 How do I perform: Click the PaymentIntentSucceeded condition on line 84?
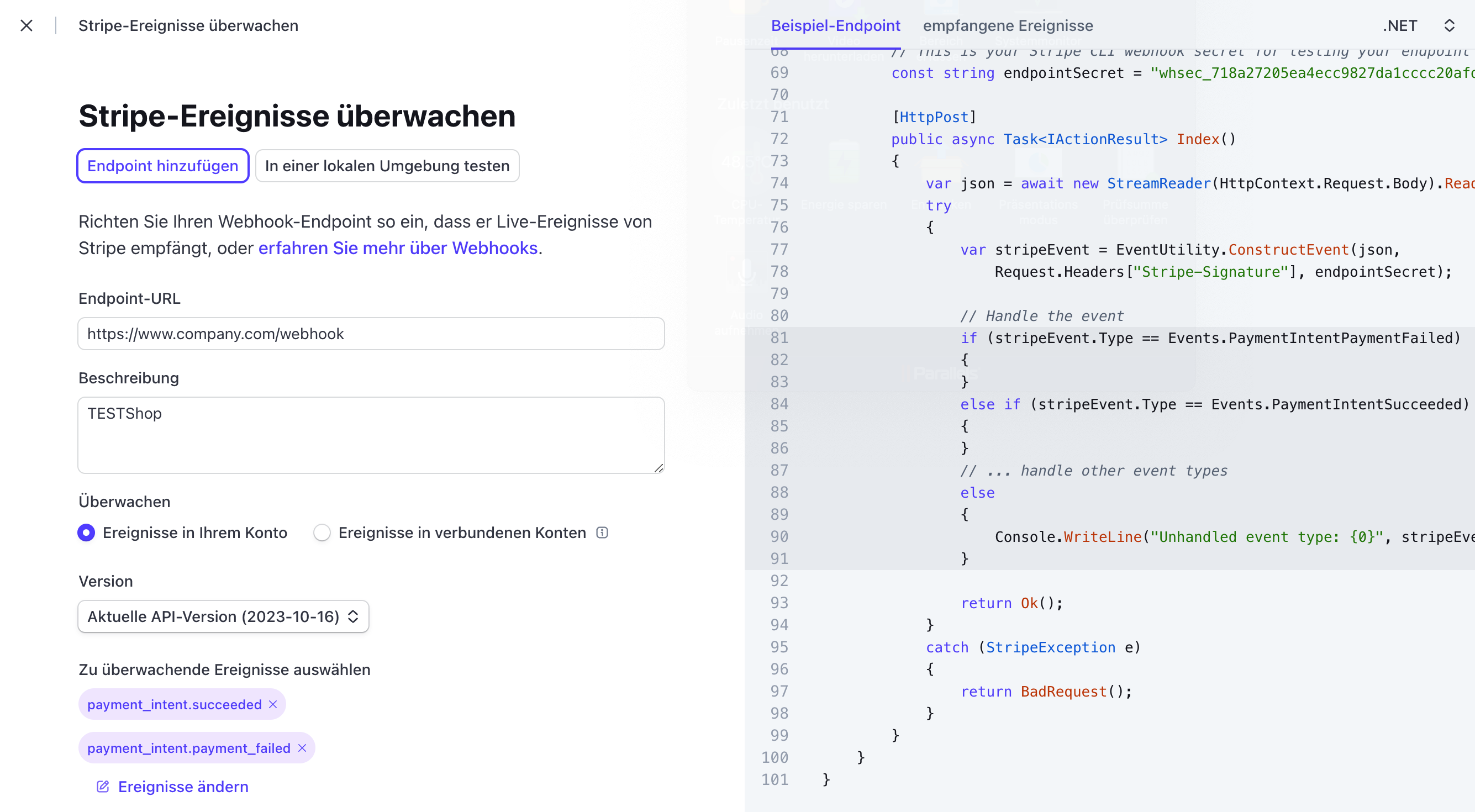point(1215,404)
